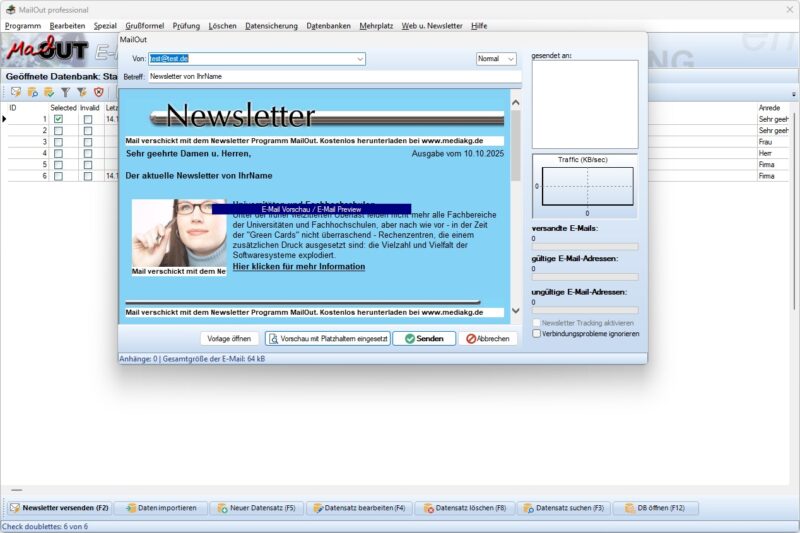The height and width of the screenshot is (533, 800).
Task: Click the gesendet an list box
Action: click(x=585, y=105)
